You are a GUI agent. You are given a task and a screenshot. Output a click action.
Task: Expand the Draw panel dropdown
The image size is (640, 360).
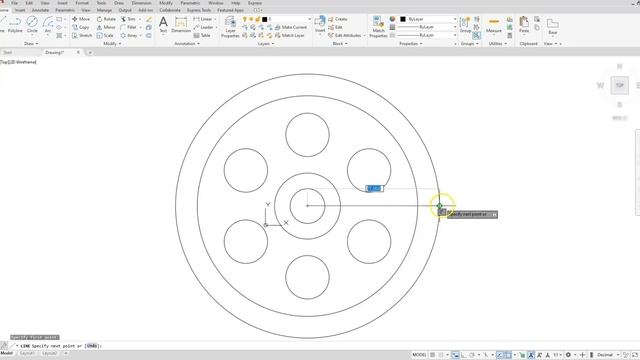[31, 43]
